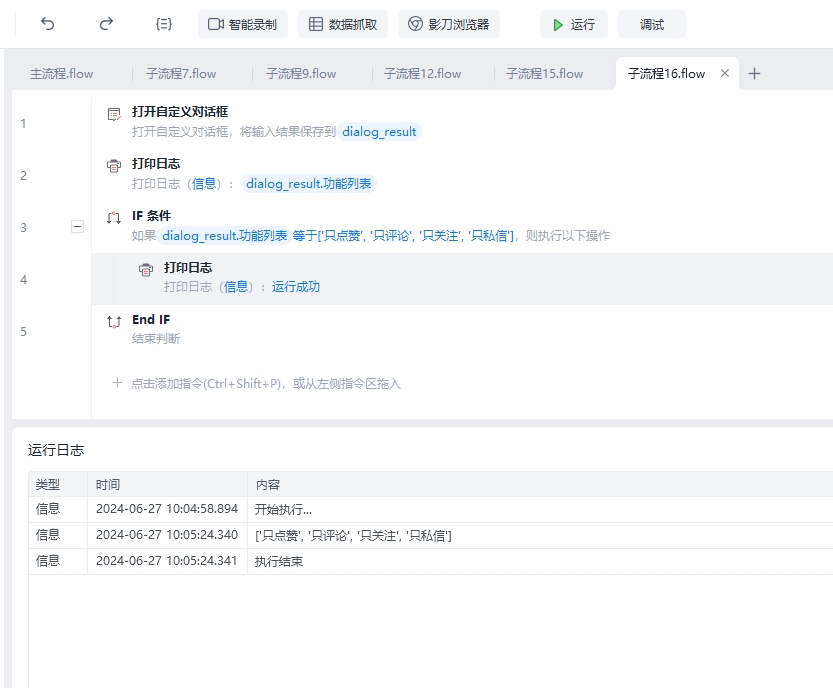Image resolution: width=833 pixels, height=688 pixels.
Task: Run the flow with 运行 button
Action: pyautogui.click(x=574, y=24)
